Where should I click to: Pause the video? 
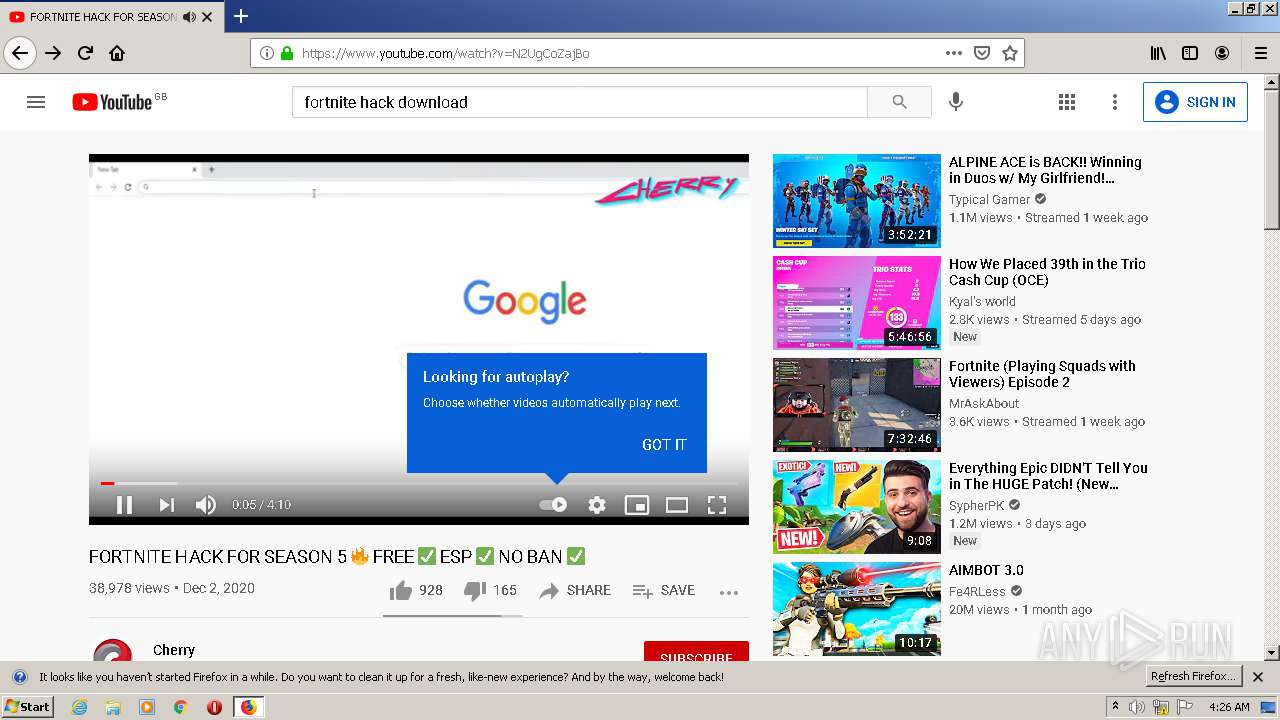125,505
